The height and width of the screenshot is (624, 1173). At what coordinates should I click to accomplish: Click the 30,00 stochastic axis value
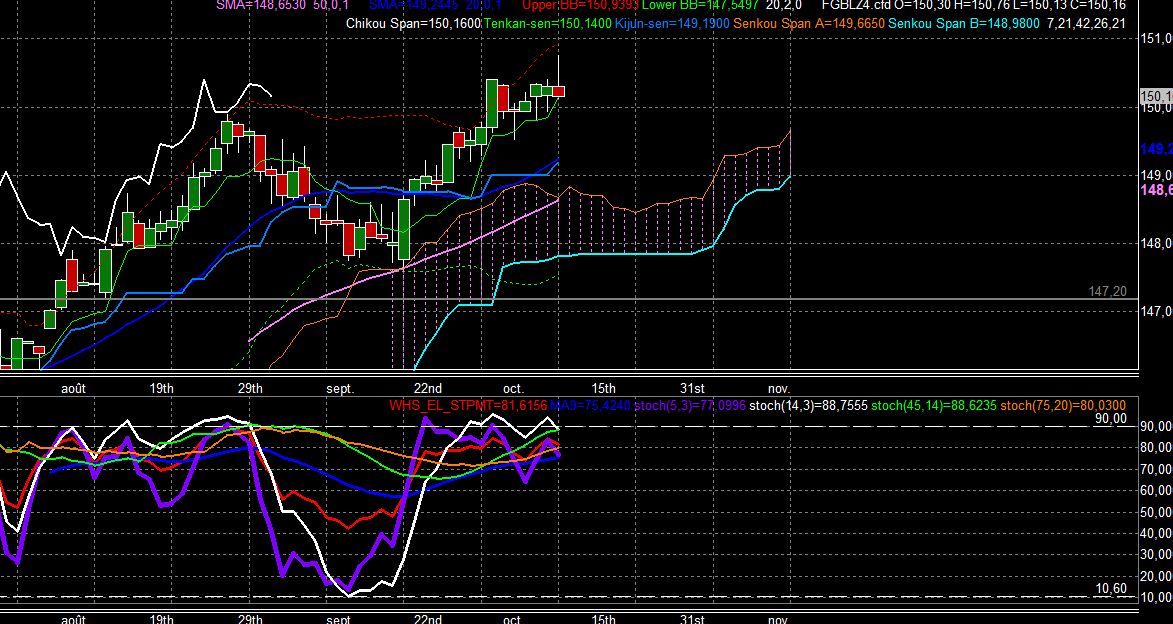(1157, 555)
